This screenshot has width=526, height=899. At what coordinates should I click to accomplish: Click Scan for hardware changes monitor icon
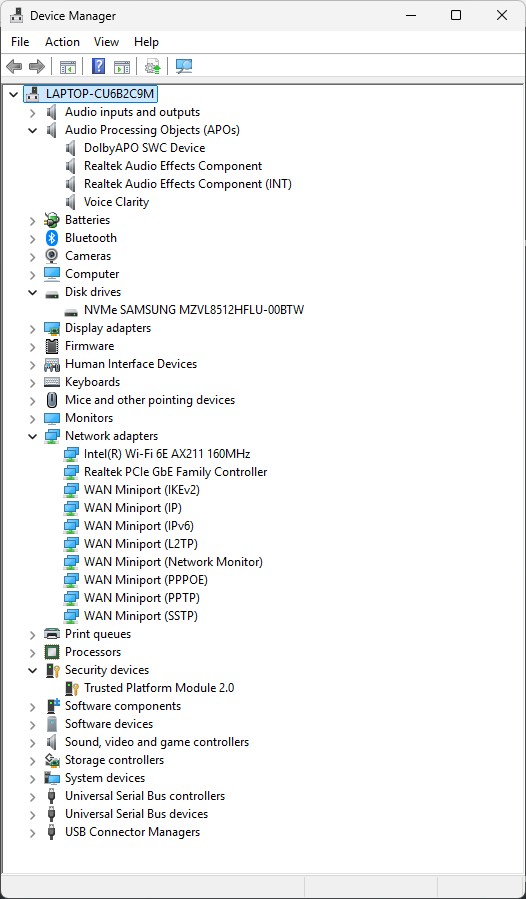click(184, 67)
